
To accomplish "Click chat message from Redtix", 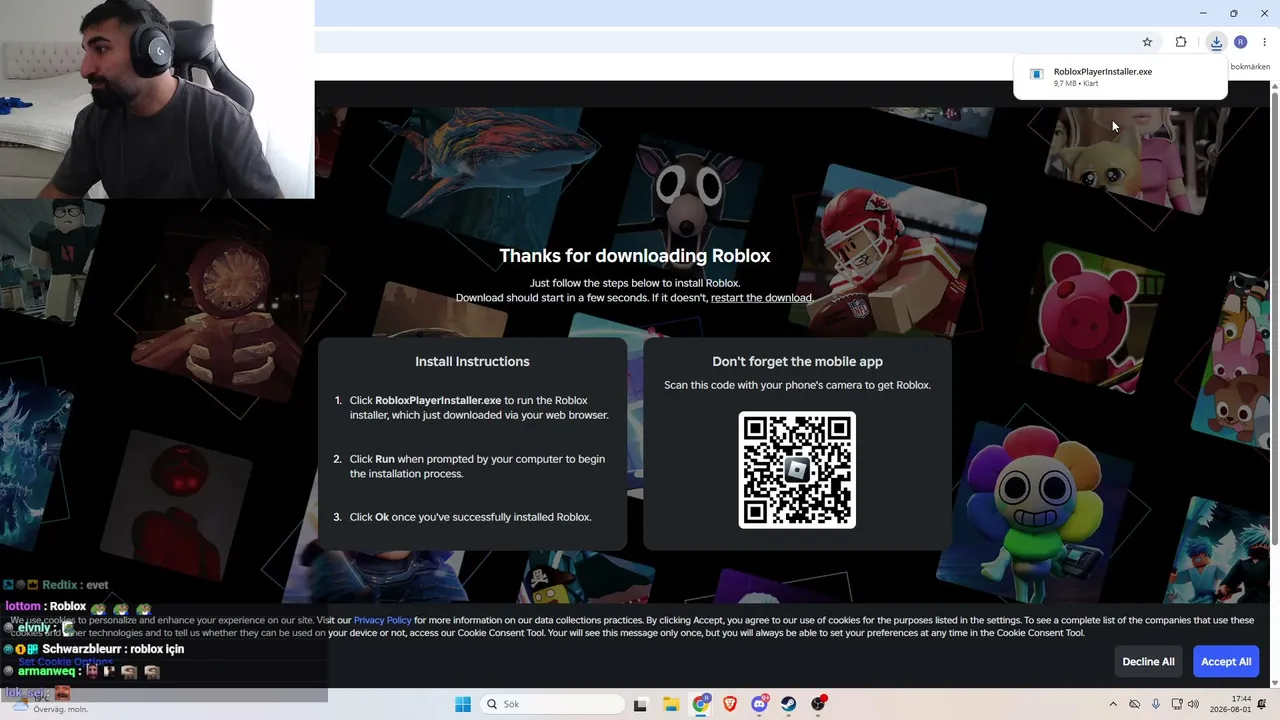I will pyautogui.click(x=56, y=585).
